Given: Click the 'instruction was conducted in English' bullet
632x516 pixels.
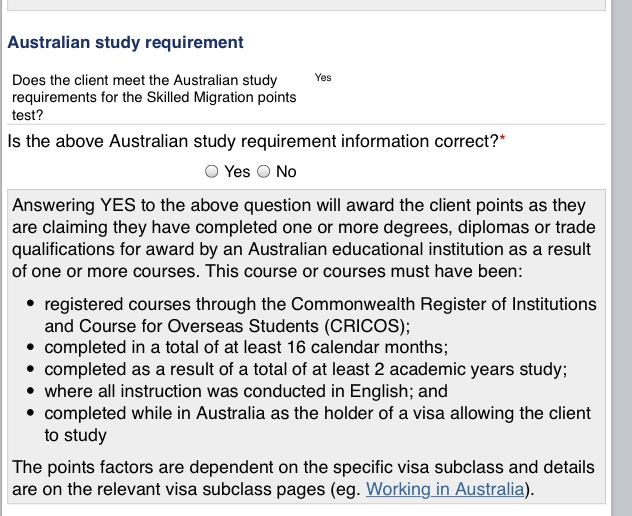Looking at the screenshot, I should click(246, 391).
